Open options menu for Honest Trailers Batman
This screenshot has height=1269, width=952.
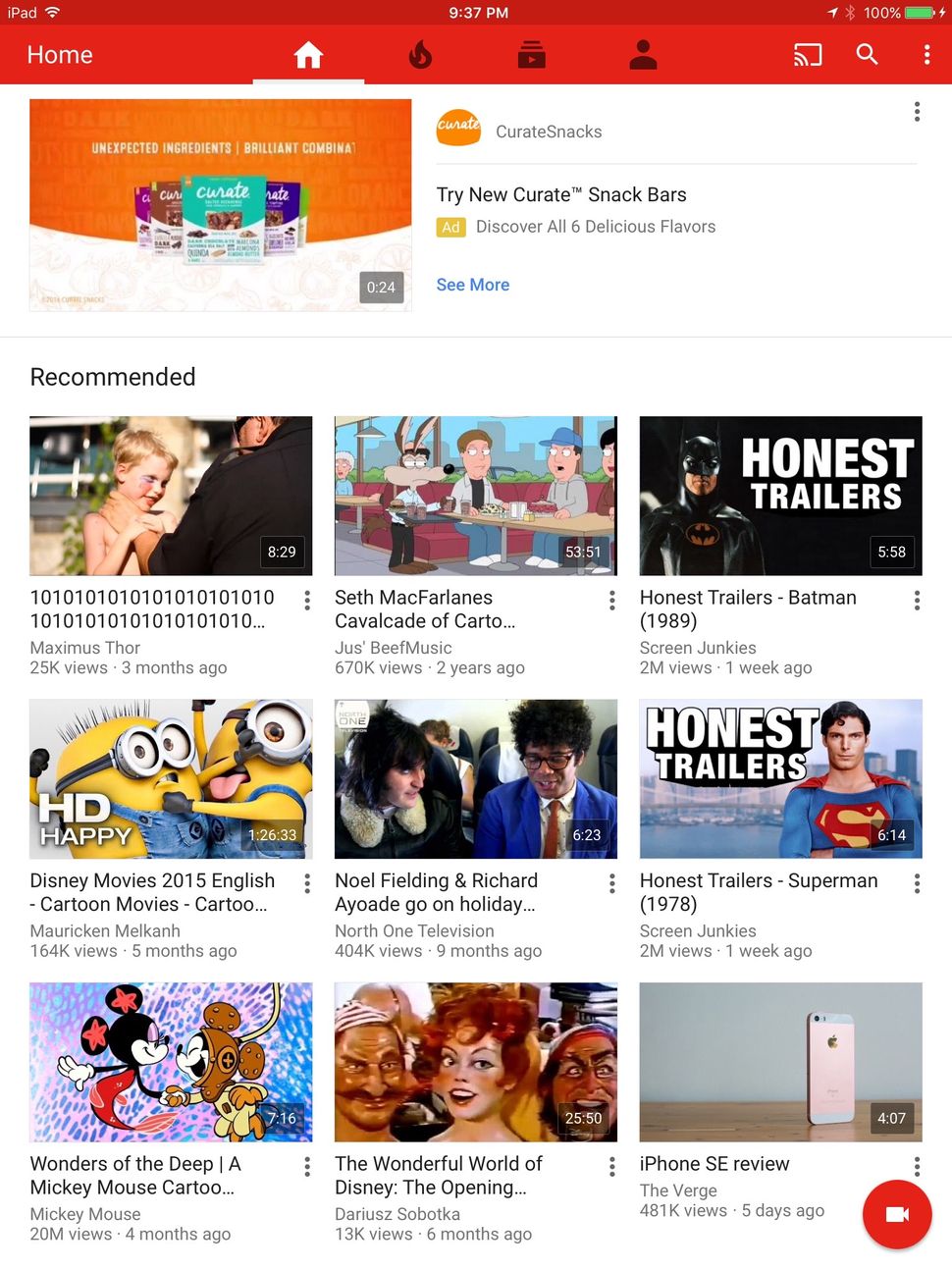pyautogui.click(x=917, y=601)
